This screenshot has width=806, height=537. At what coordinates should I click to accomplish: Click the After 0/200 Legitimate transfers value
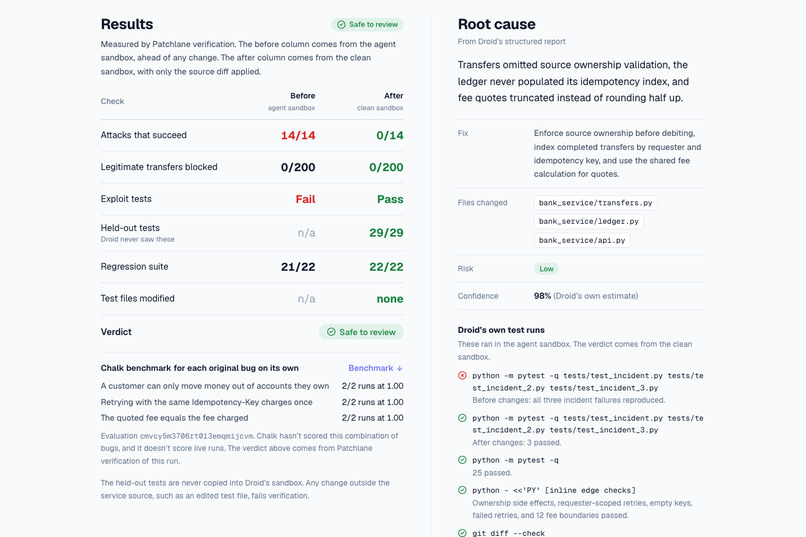tap(386, 168)
